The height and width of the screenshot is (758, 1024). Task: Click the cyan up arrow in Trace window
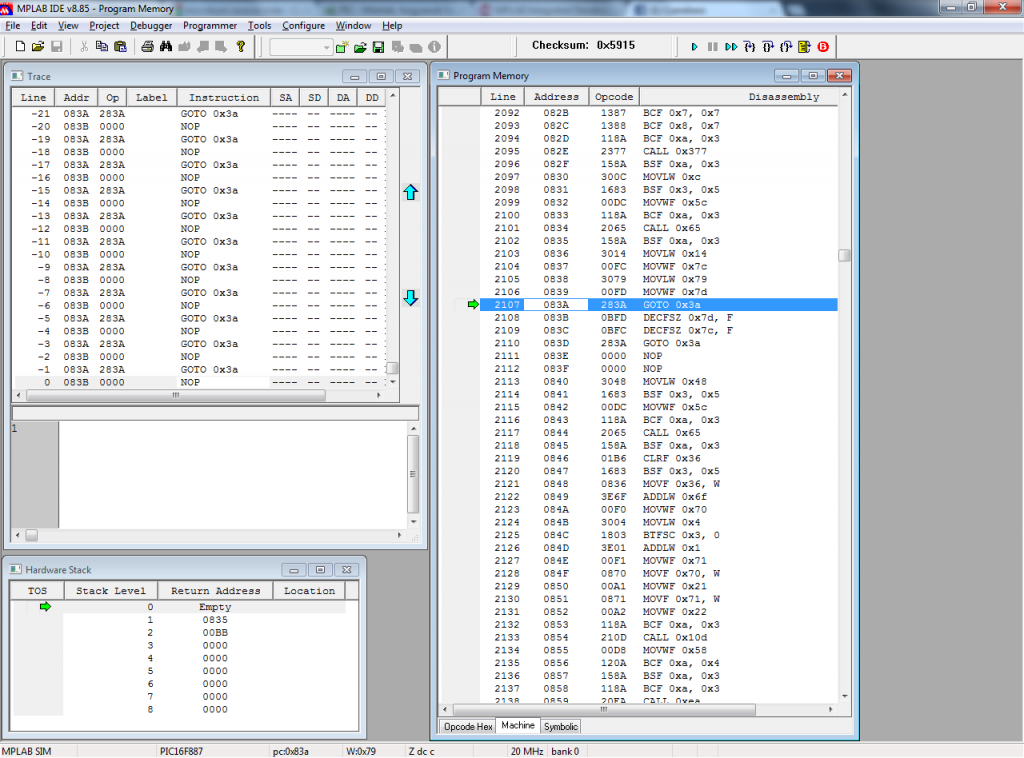(x=410, y=192)
